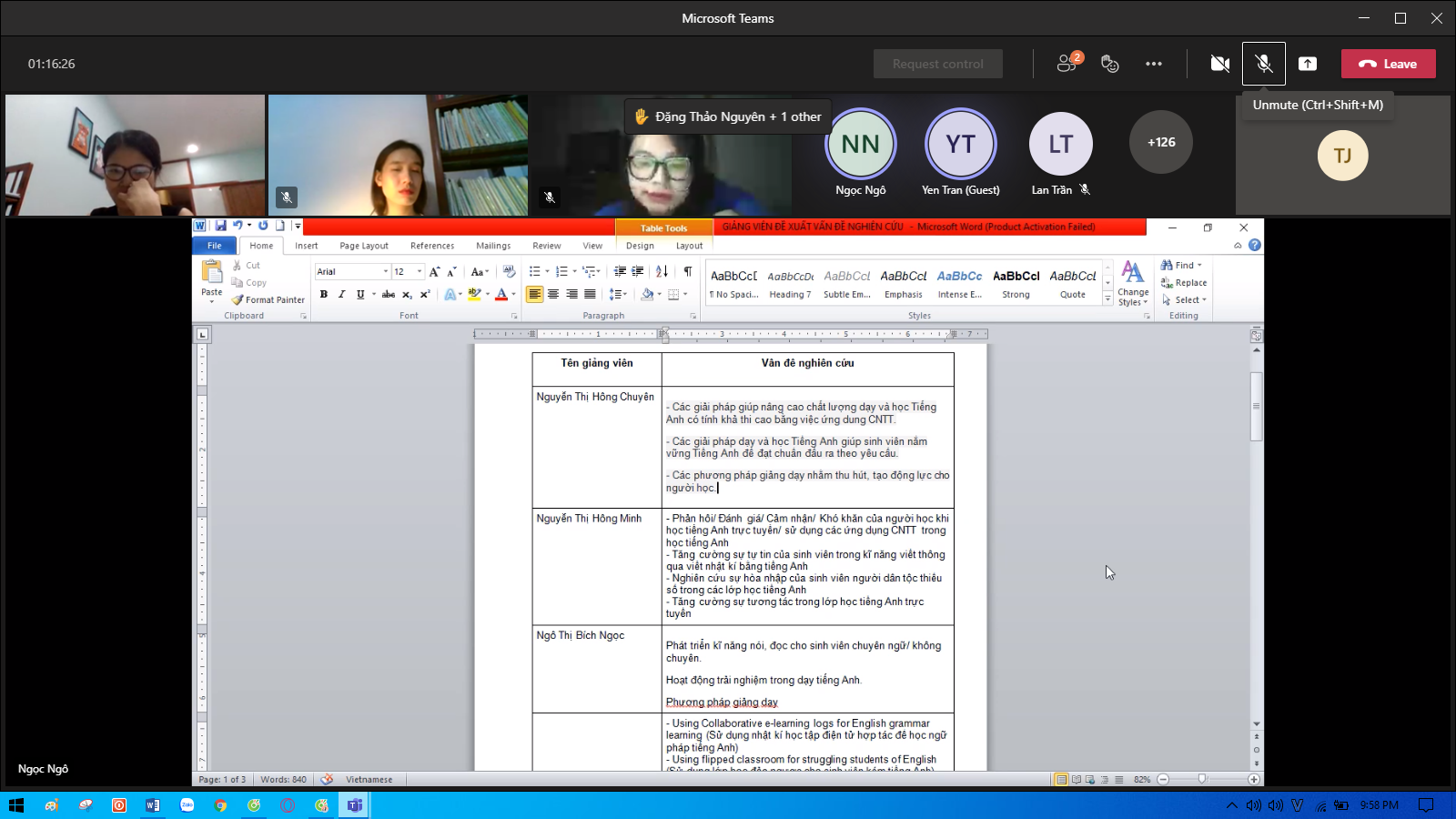Image resolution: width=1456 pixels, height=819 pixels.
Task: Unmute the microphone
Action: click(1264, 64)
